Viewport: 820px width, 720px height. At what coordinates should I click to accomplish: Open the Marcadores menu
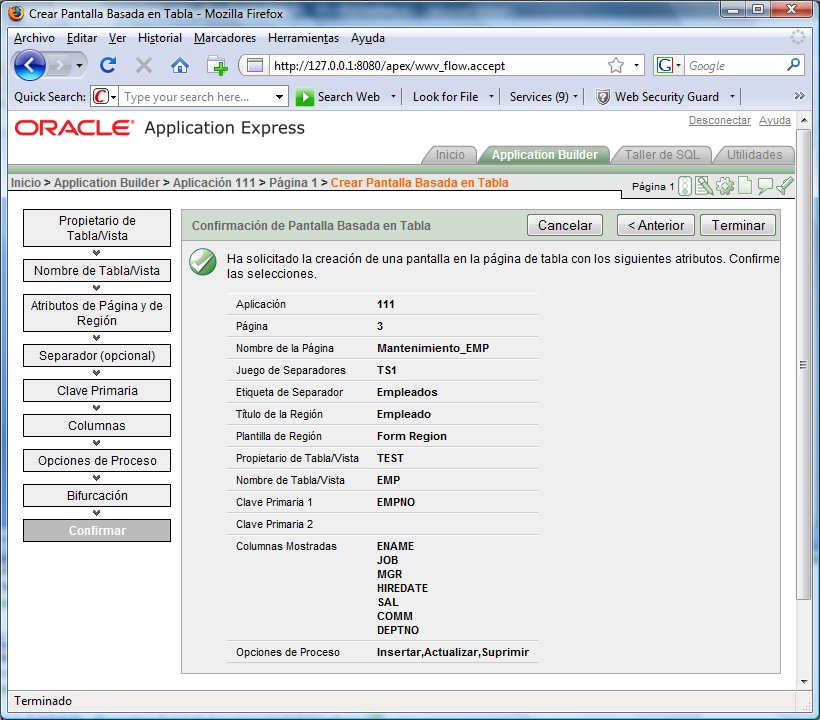tap(225, 38)
